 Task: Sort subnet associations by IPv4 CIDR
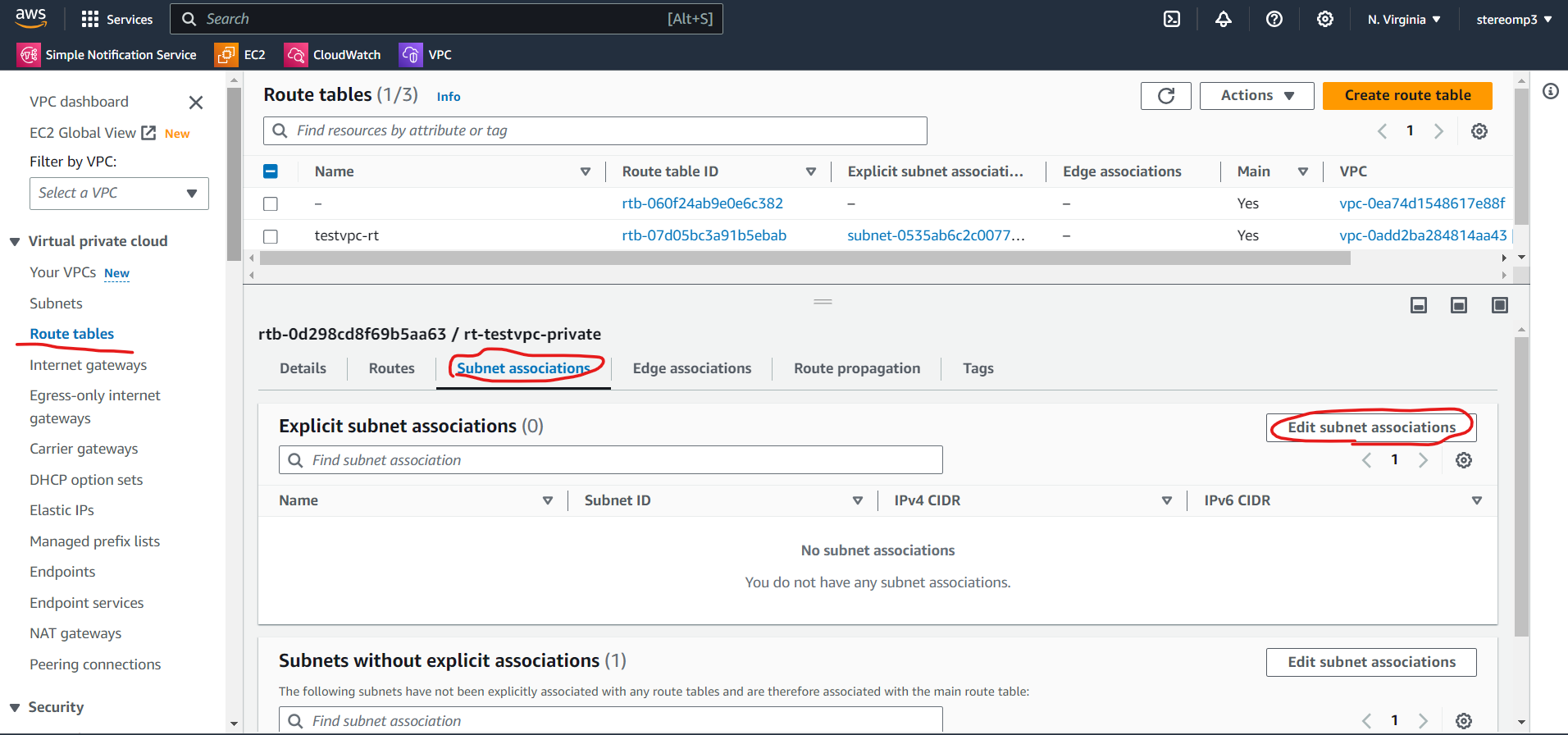click(x=1167, y=500)
